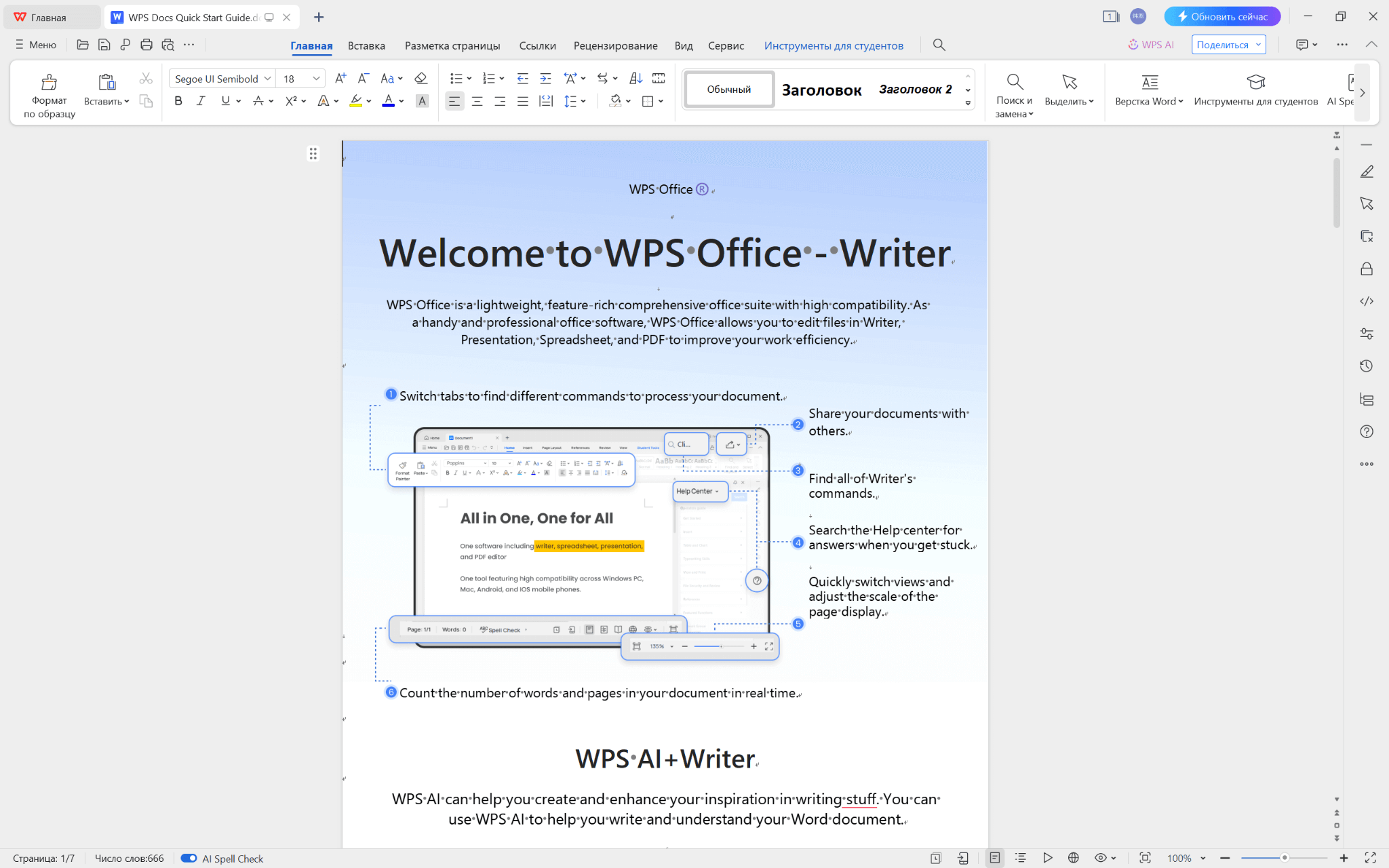Image resolution: width=1389 pixels, height=868 pixels.
Task: Expand the zoom percentage dropdown
Action: click(1203, 859)
